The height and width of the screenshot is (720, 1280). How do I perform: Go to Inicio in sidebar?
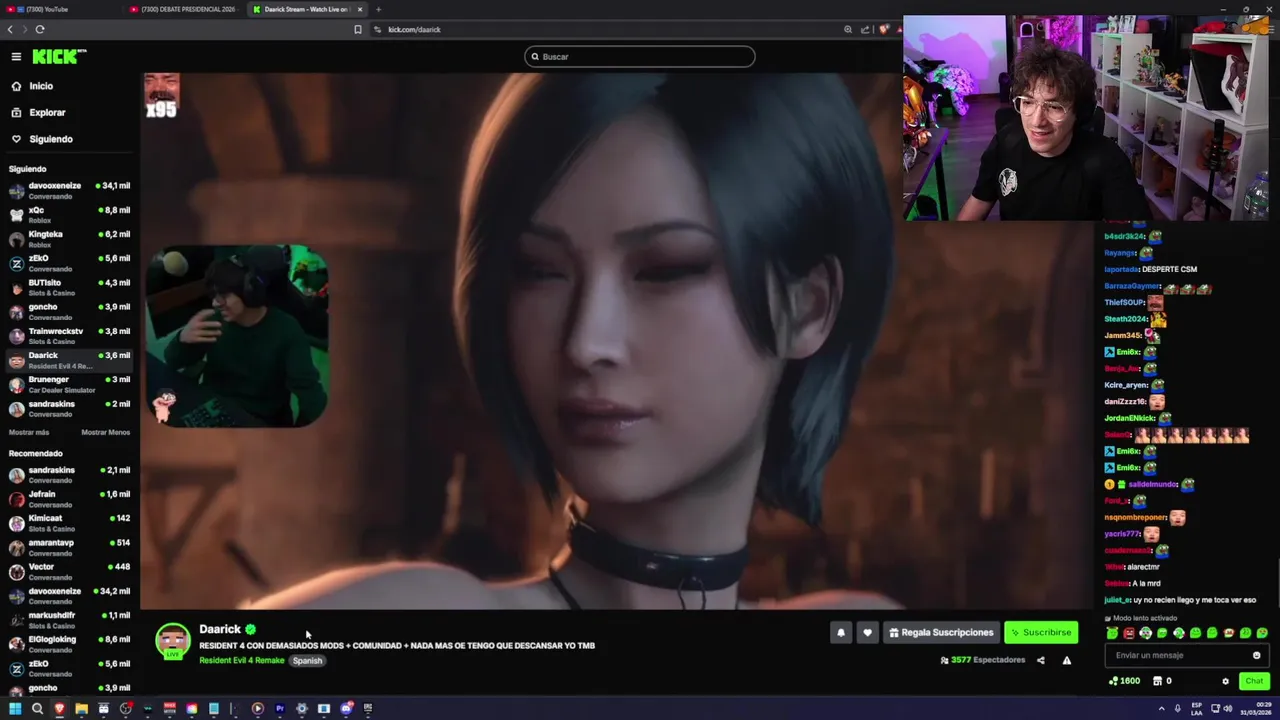click(x=41, y=86)
